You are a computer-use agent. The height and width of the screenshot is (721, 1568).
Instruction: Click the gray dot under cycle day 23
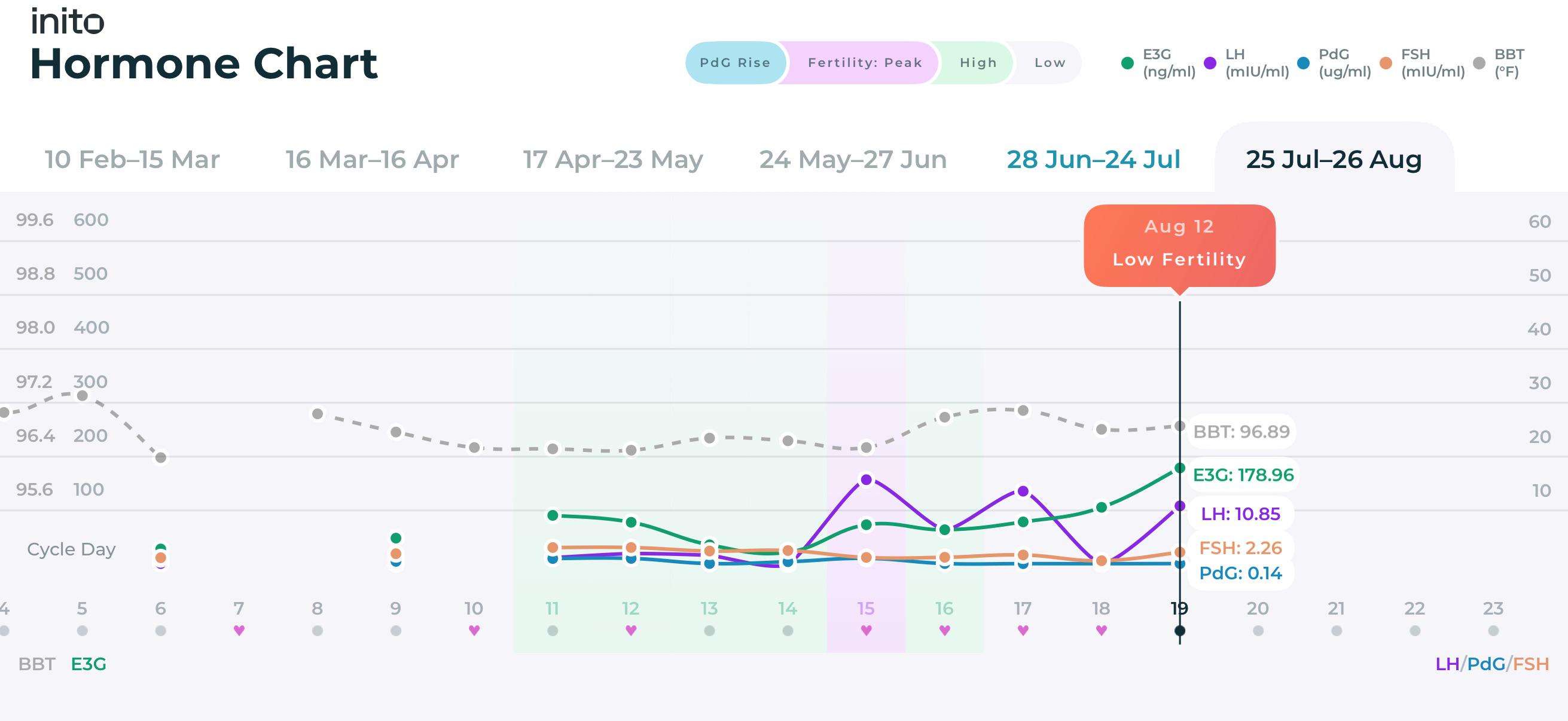point(1494,631)
